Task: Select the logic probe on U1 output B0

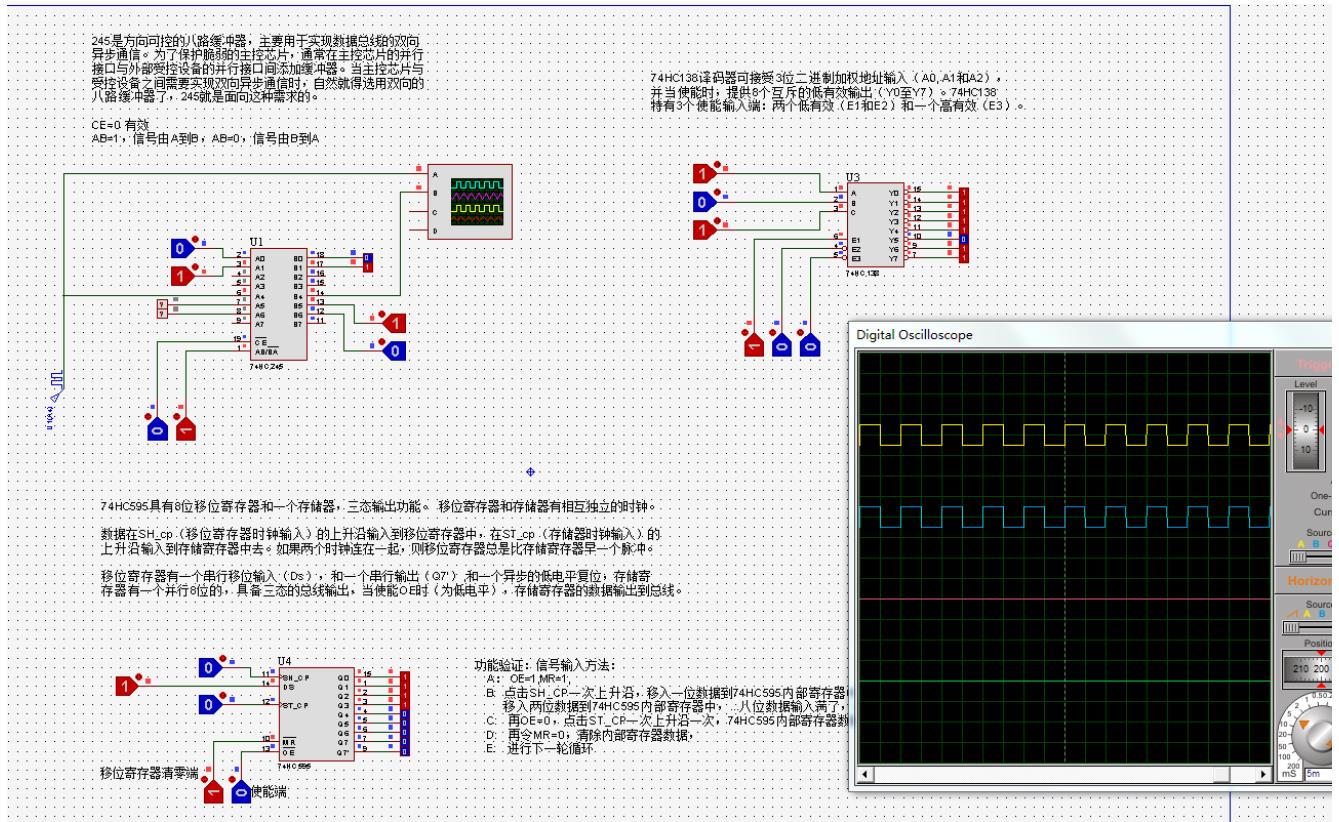Action: pyautogui.click(x=367, y=258)
